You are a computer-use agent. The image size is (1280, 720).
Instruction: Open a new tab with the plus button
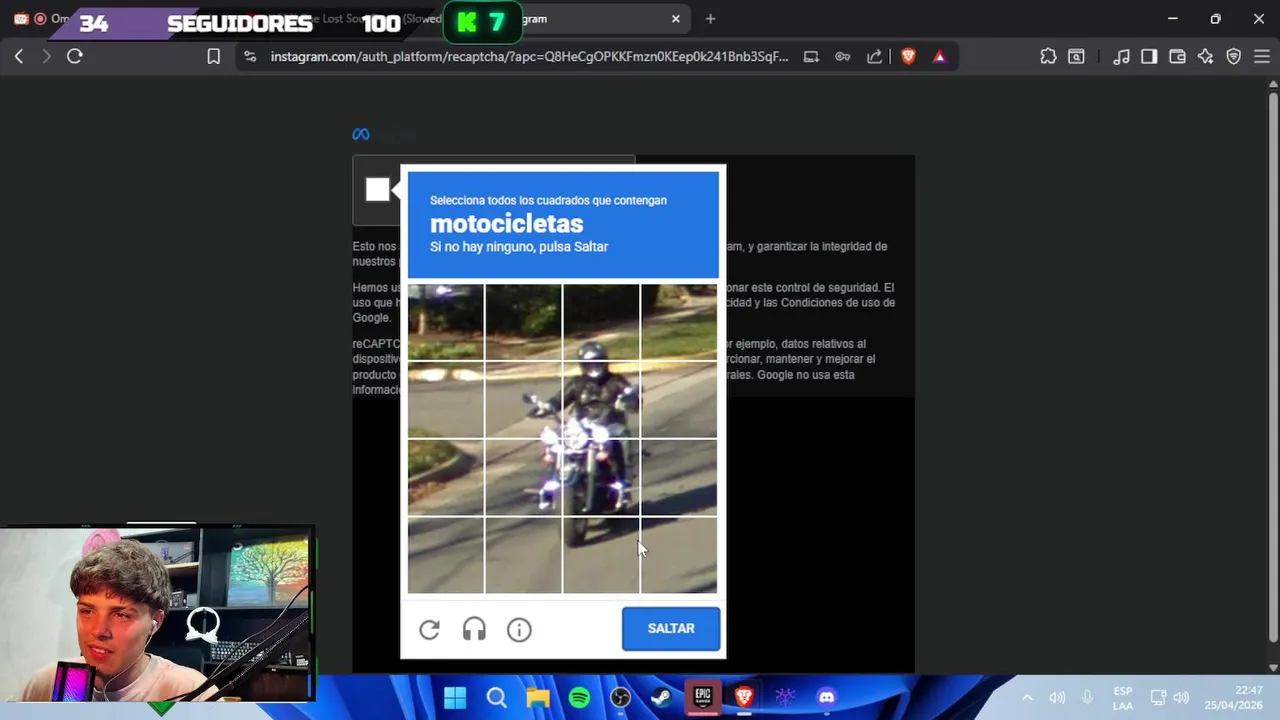[x=710, y=19]
